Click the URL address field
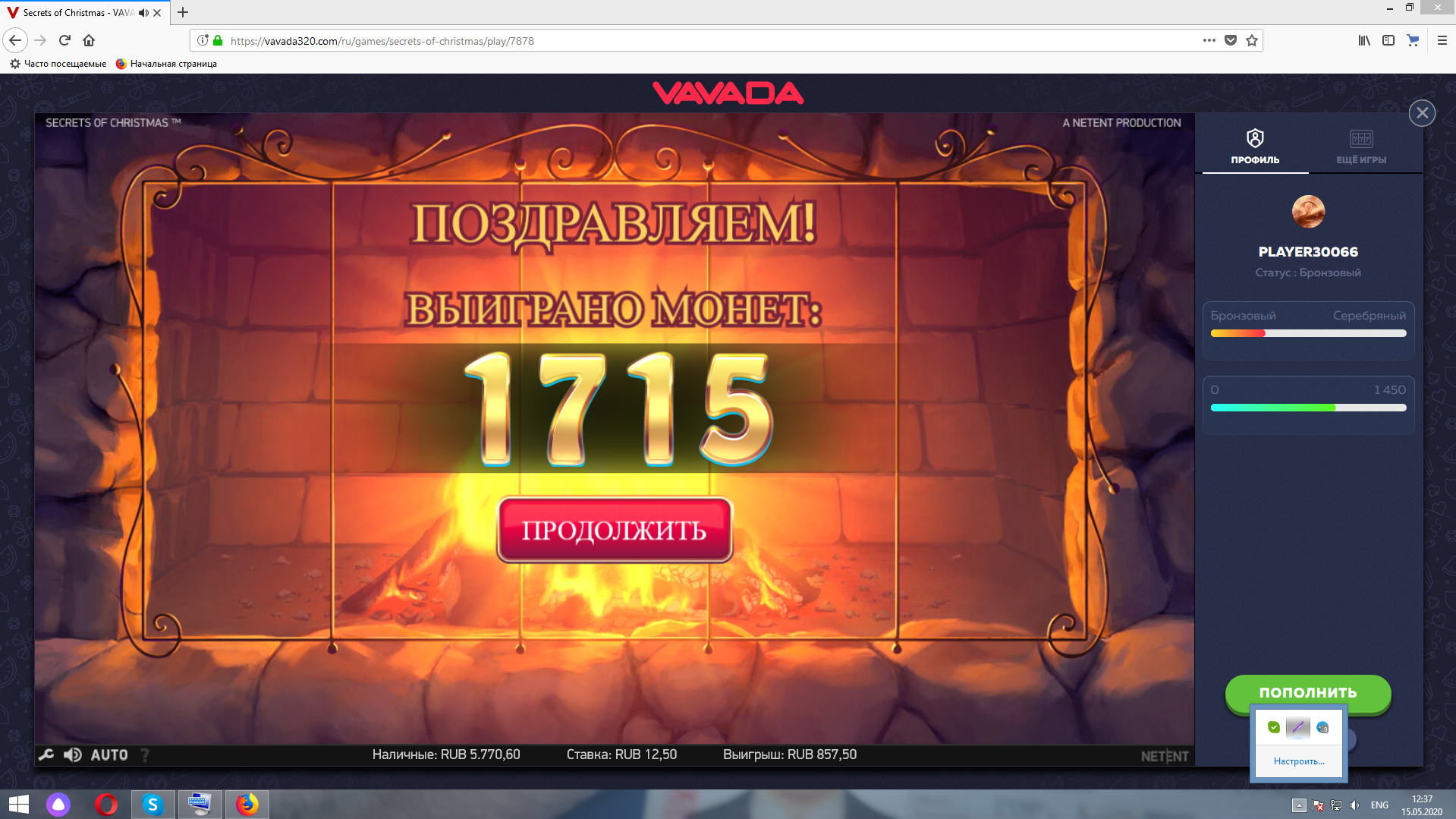The width and height of the screenshot is (1456, 819). tap(706, 41)
